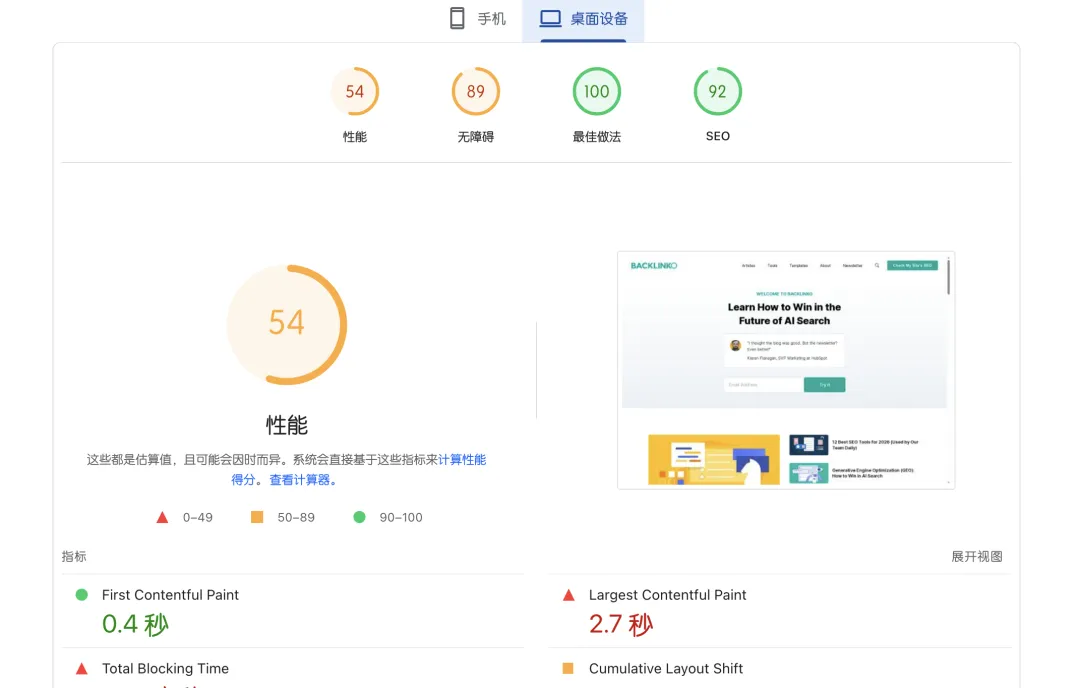Open the 54 性能 score gauge at top
Viewport: 1080px width, 688px height.
coord(355,91)
